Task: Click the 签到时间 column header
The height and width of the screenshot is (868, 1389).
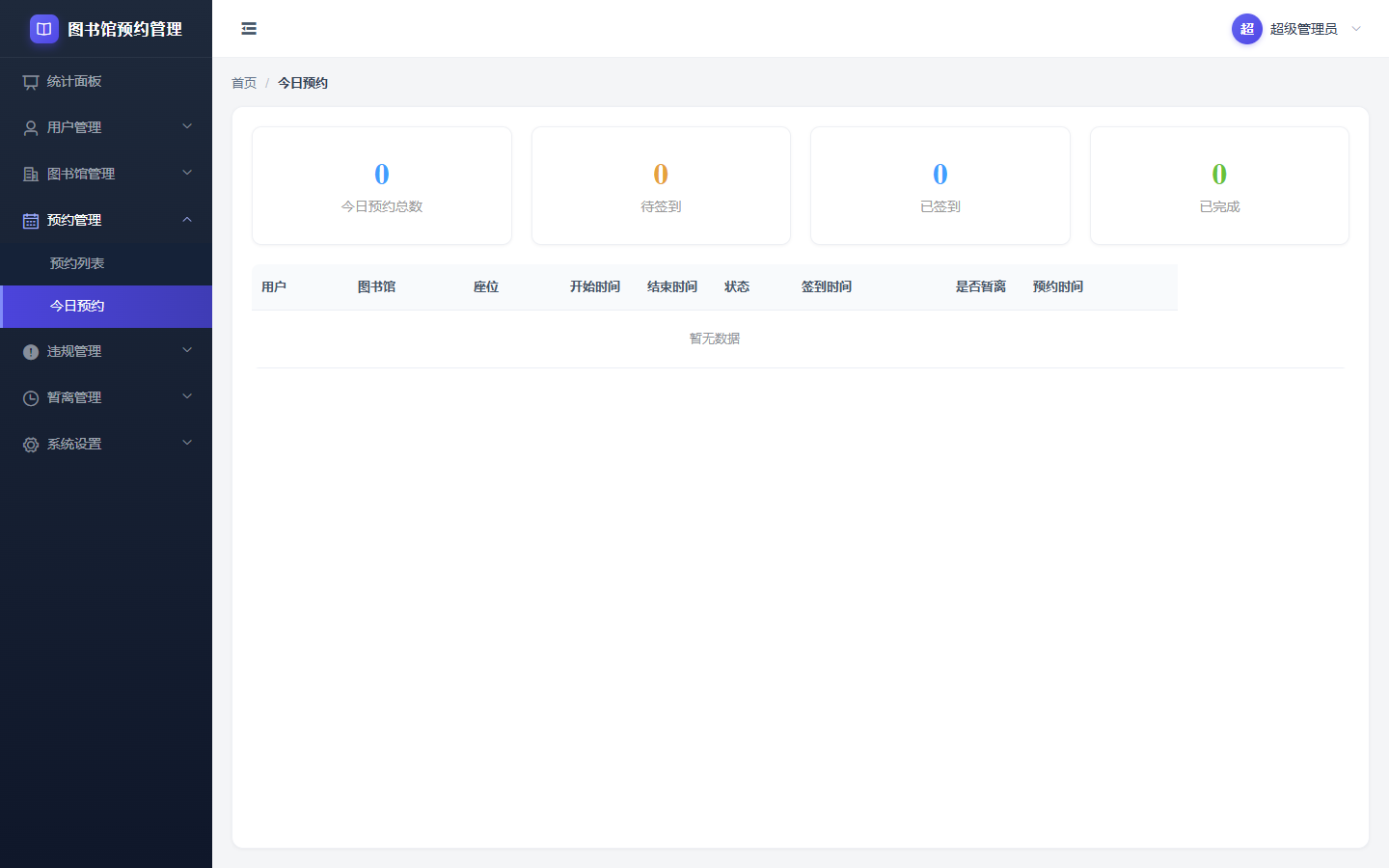Action: [827, 286]
